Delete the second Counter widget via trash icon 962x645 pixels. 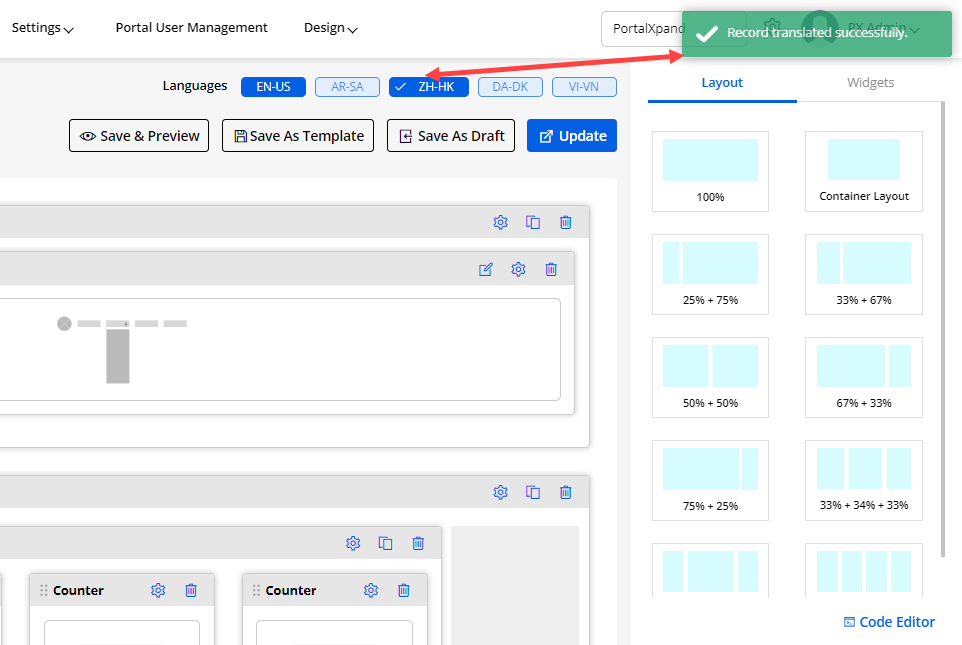[404, 590]
